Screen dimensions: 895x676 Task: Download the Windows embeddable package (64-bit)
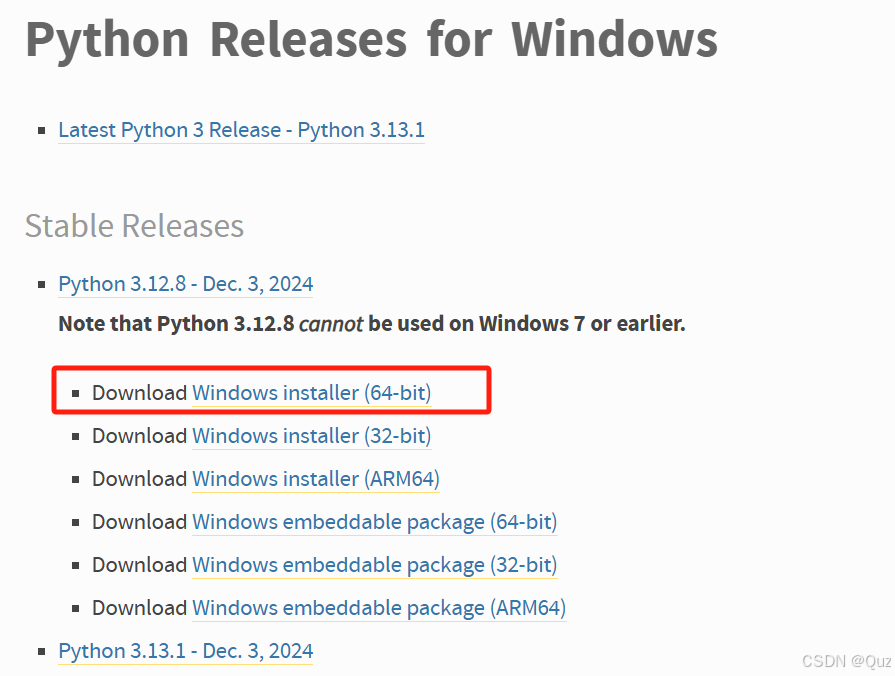(x=374, y=522)
